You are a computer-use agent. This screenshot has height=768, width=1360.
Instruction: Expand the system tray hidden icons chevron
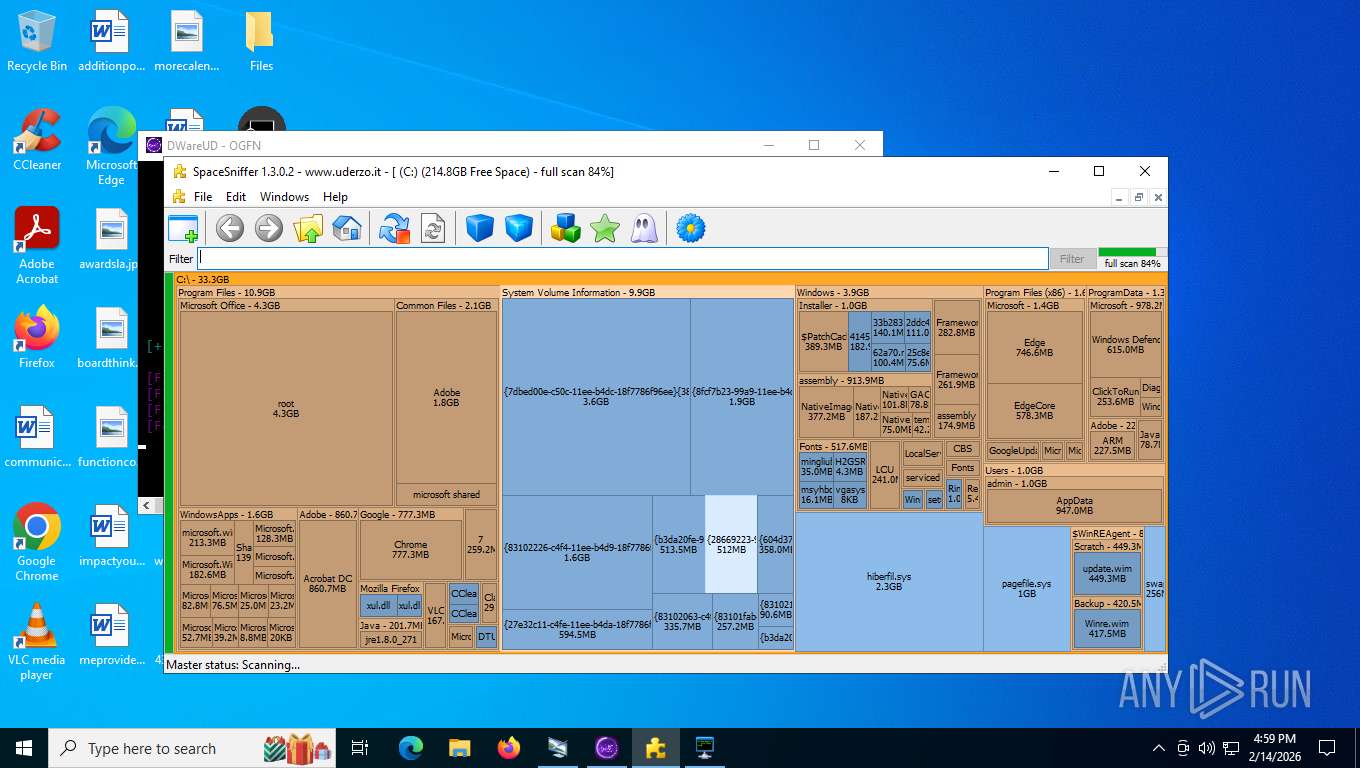(1159, 748)
